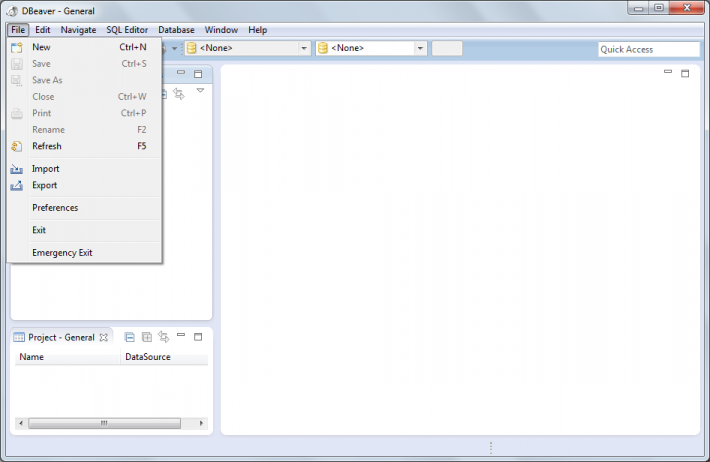Minimize the editor area
Screen dimensions: 710x462
(x=668, y=72)
